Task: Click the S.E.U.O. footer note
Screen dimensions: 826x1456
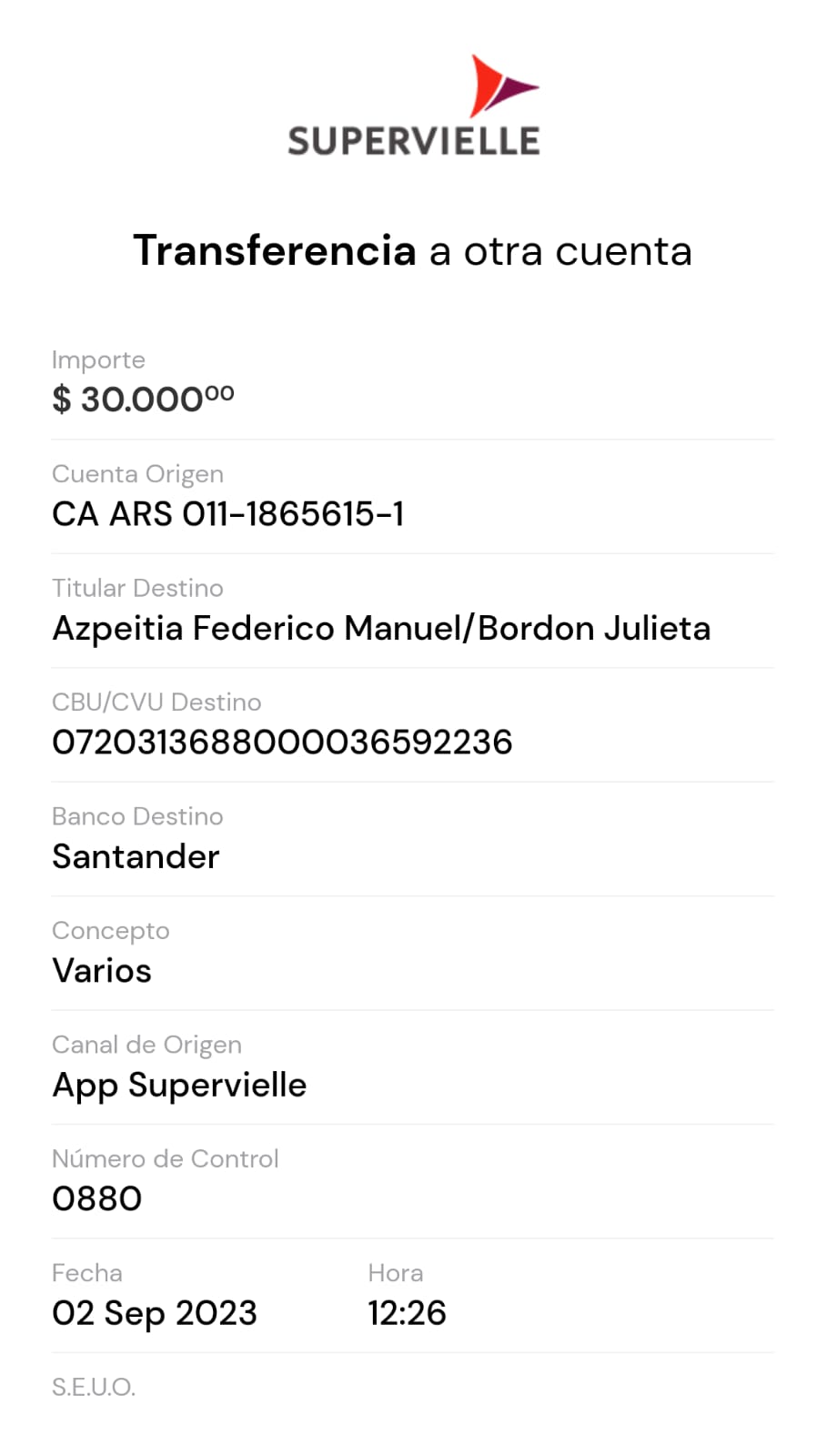Action: pos(94,1387)
